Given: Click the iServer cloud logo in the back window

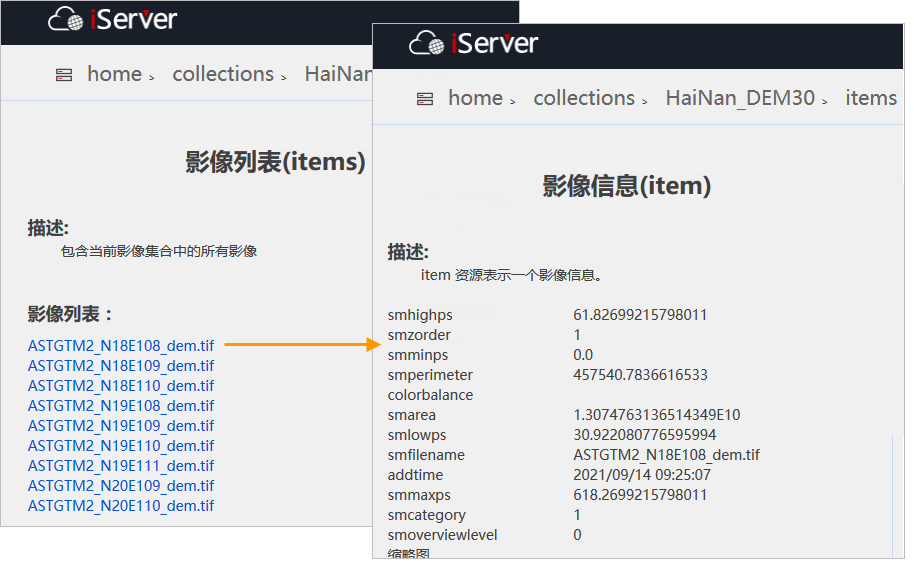Looking at the screenshot, I should pos(66,19).
